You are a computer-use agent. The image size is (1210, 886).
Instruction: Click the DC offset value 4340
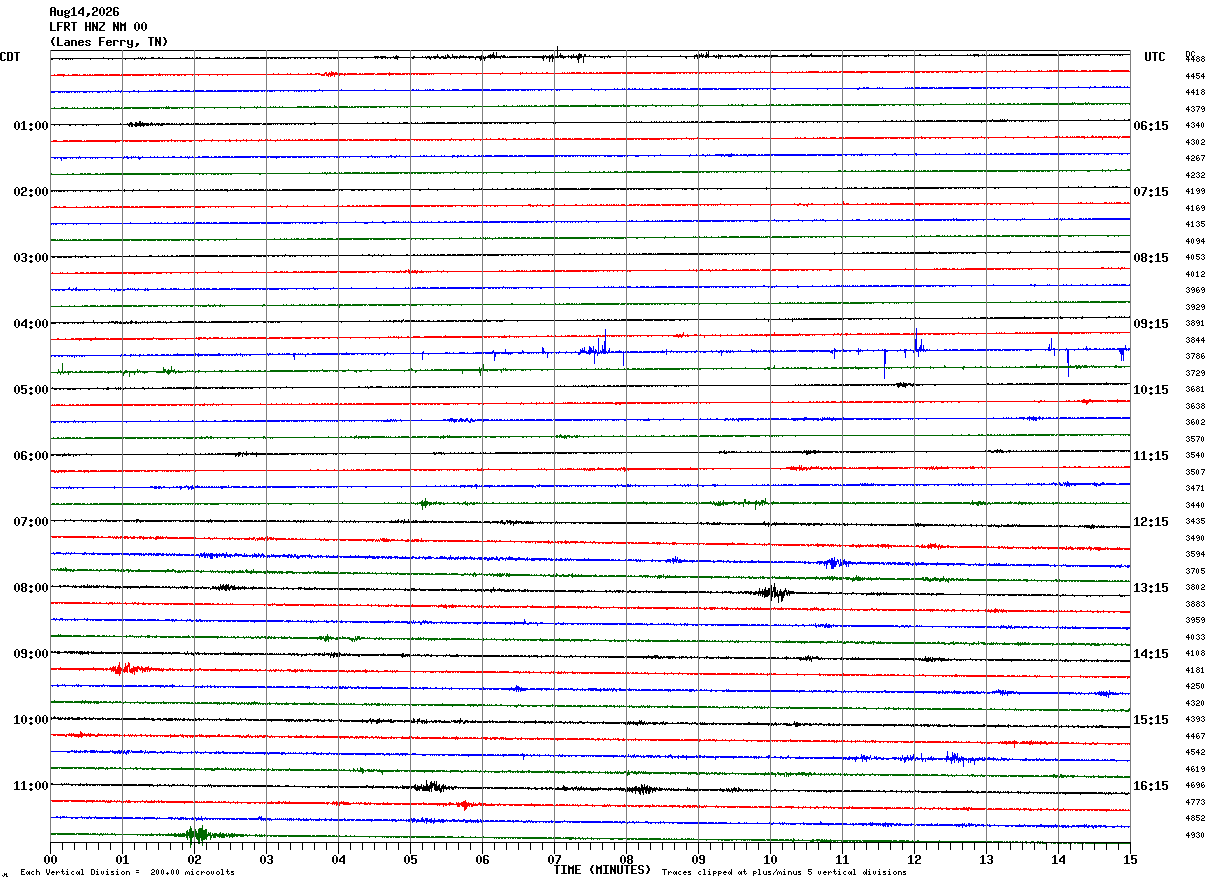pyautogui.click(x=1195, y=126)
